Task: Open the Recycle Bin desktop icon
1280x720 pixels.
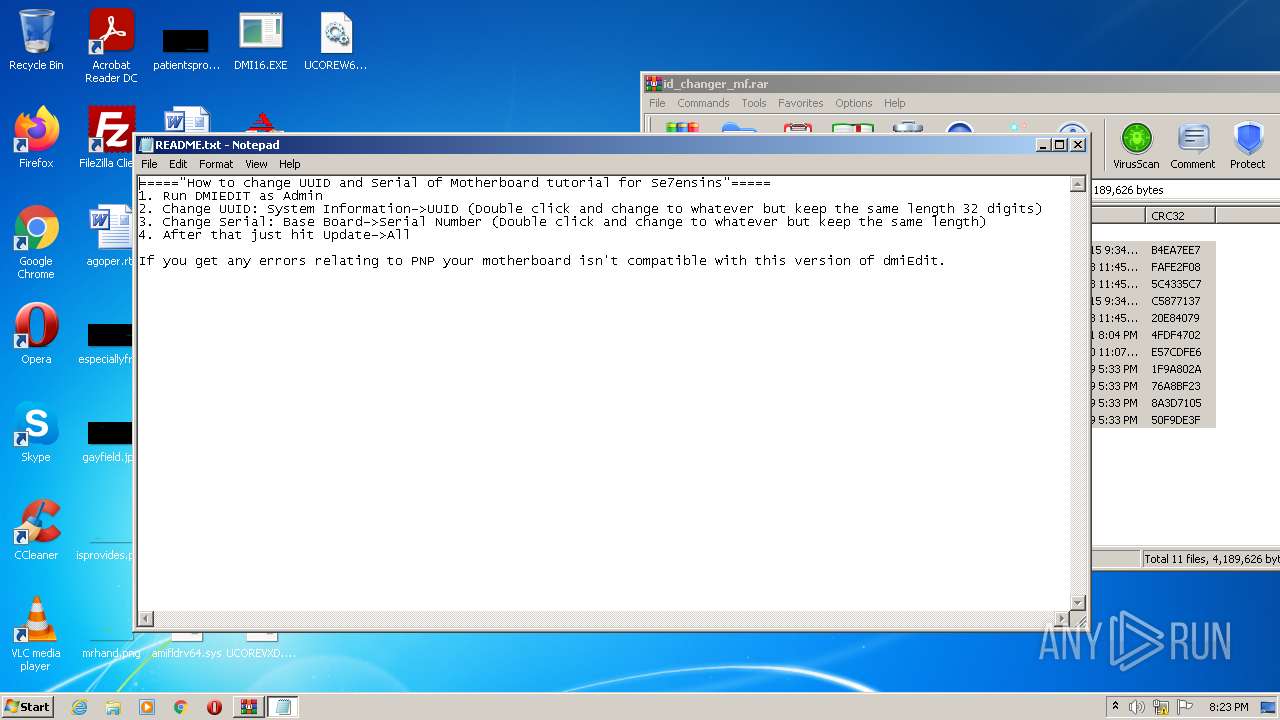Action: tap(36, 40)
